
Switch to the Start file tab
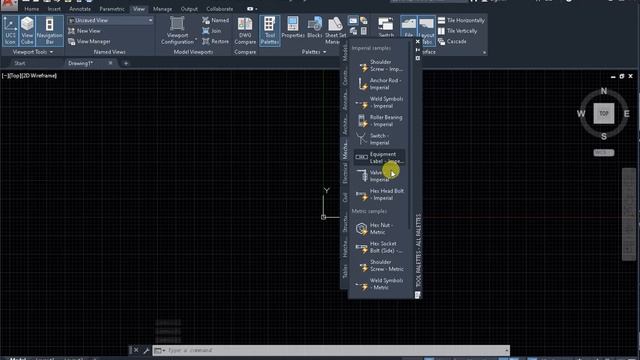20,63
